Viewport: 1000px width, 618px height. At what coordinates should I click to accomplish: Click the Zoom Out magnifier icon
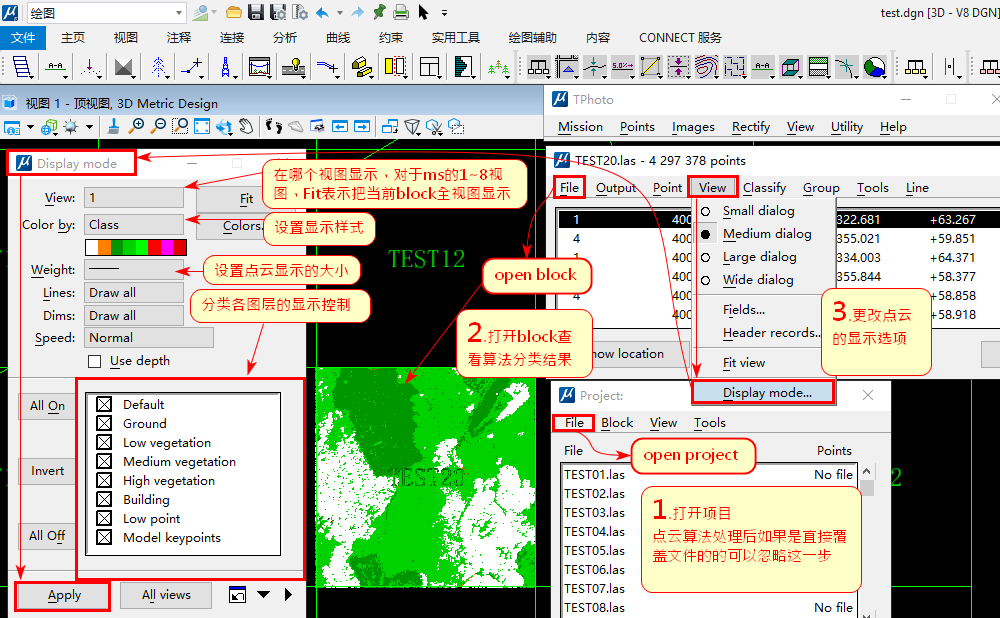pyautogui.click(x=158, y=126)
